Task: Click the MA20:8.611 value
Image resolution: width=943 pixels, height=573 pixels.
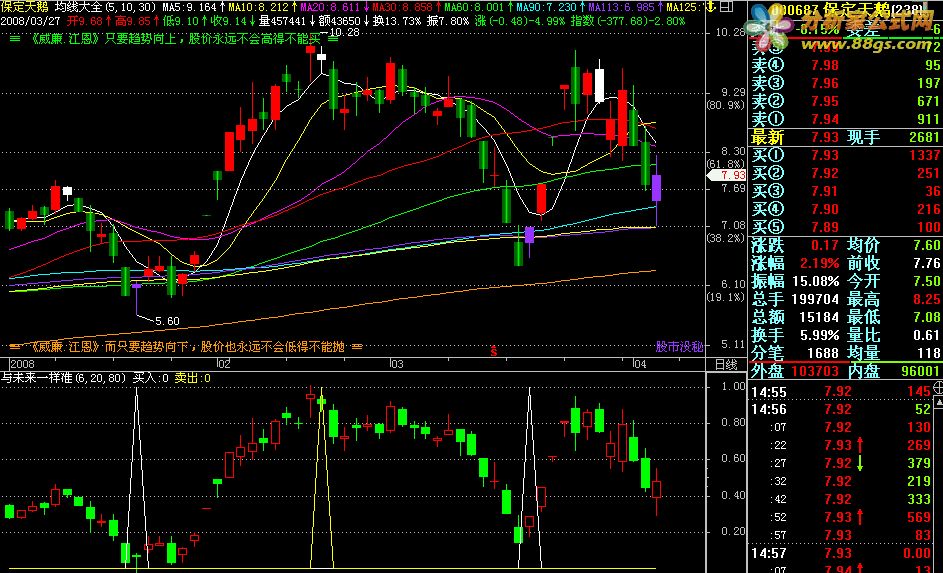Action: pyautogui.click(x=330, y=7)
